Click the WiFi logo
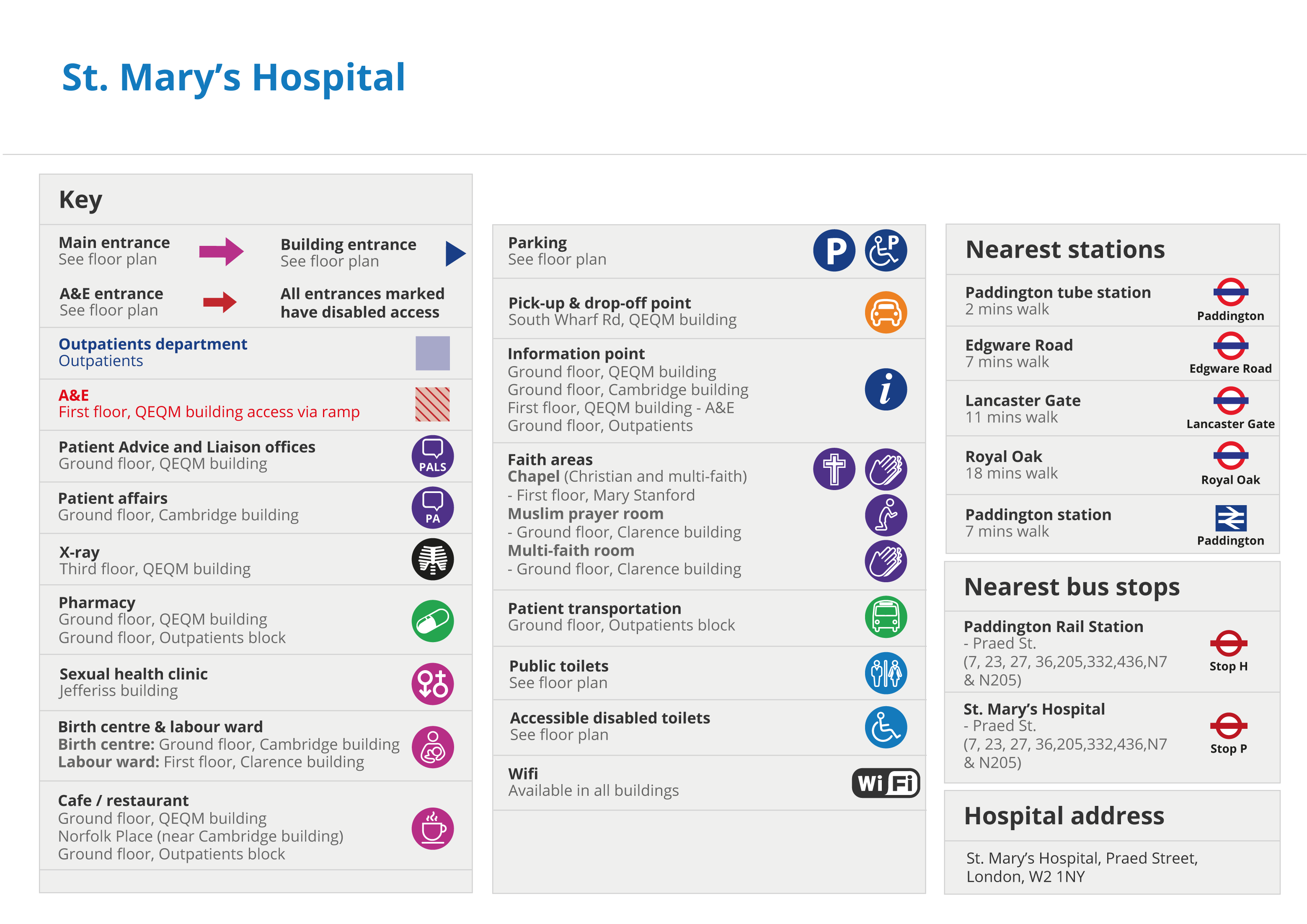The width and height of the screenshot is (1307, 924). (886, 783)
